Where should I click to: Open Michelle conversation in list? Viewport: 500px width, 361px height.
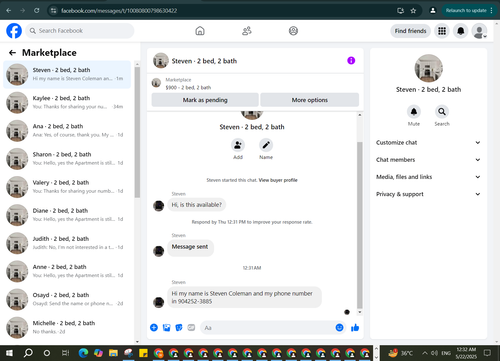(x=67, y=327)
